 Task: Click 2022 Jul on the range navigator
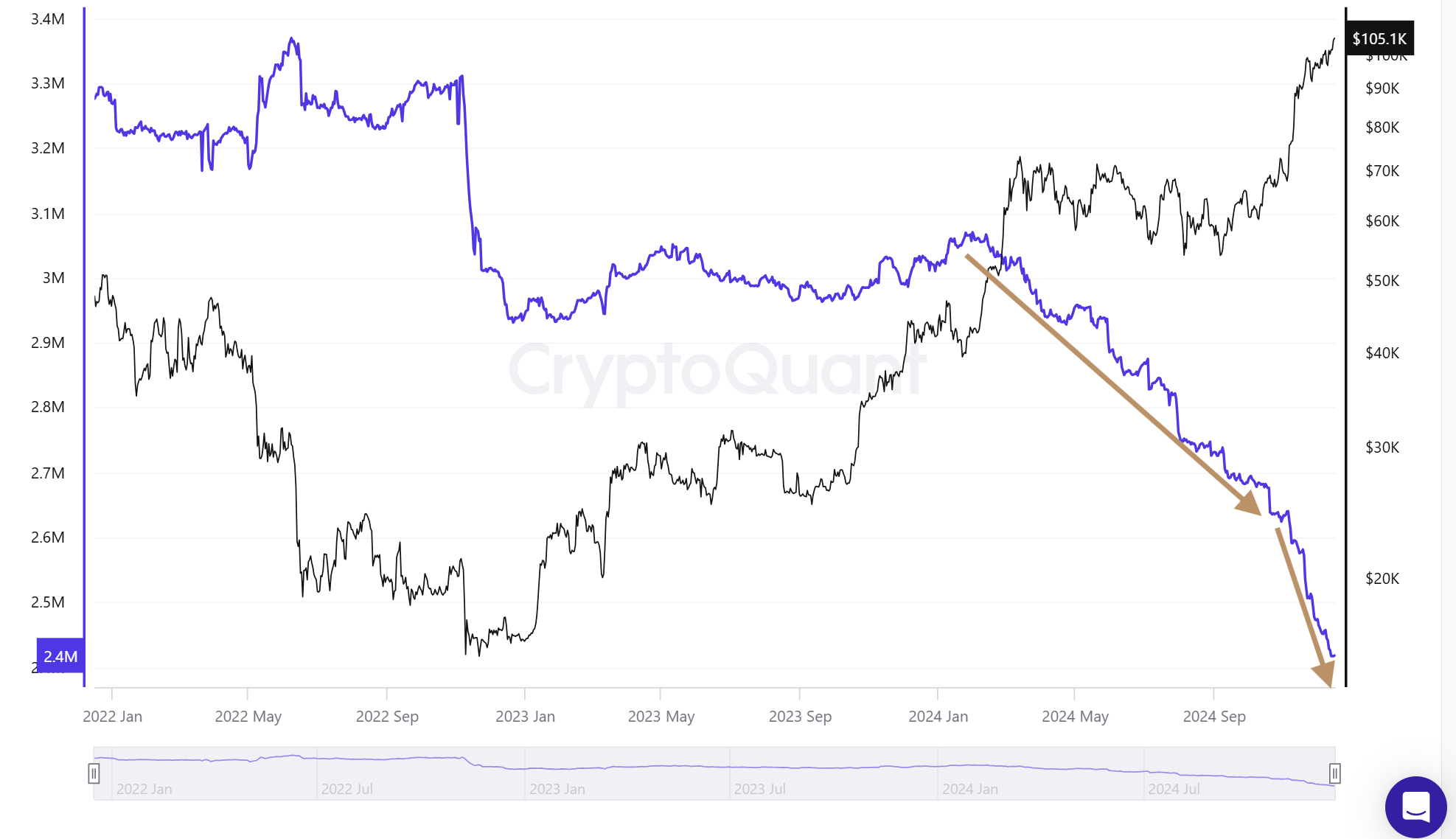tap(346, 789)
